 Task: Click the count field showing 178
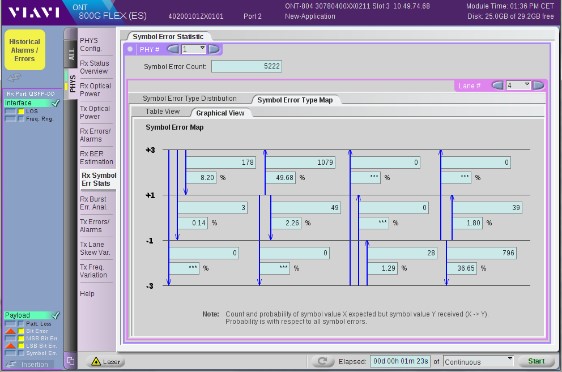[220, 162]
